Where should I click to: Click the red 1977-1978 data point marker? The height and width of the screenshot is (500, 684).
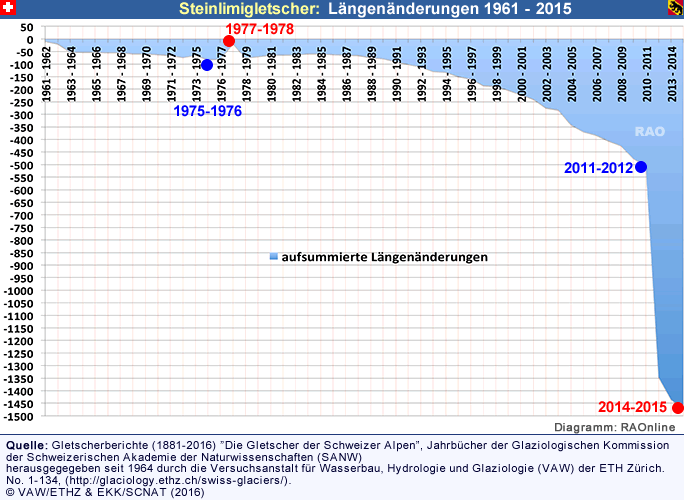pos(229,41)
